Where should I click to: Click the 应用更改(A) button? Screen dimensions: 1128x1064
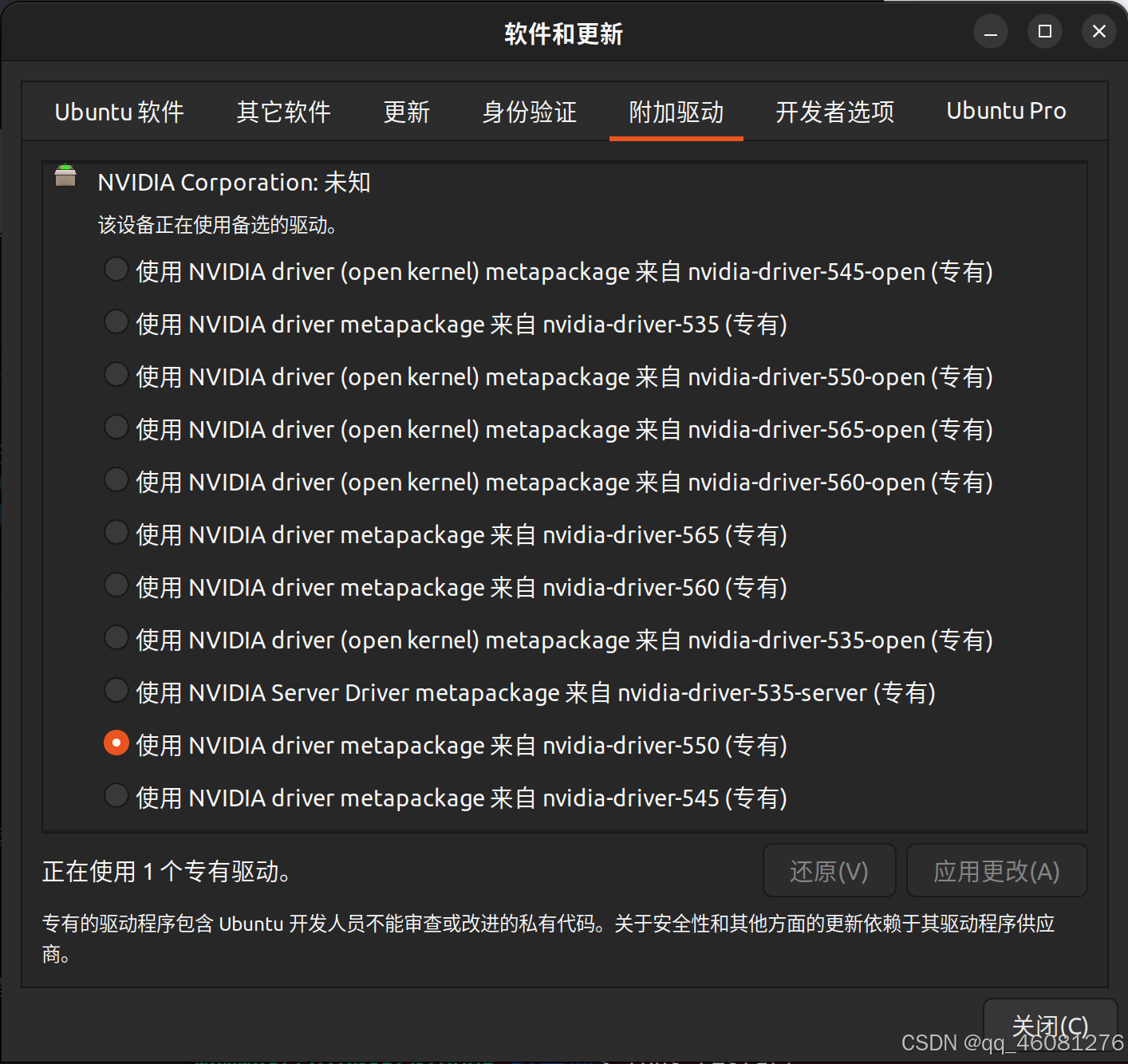(x=997, y=871)
